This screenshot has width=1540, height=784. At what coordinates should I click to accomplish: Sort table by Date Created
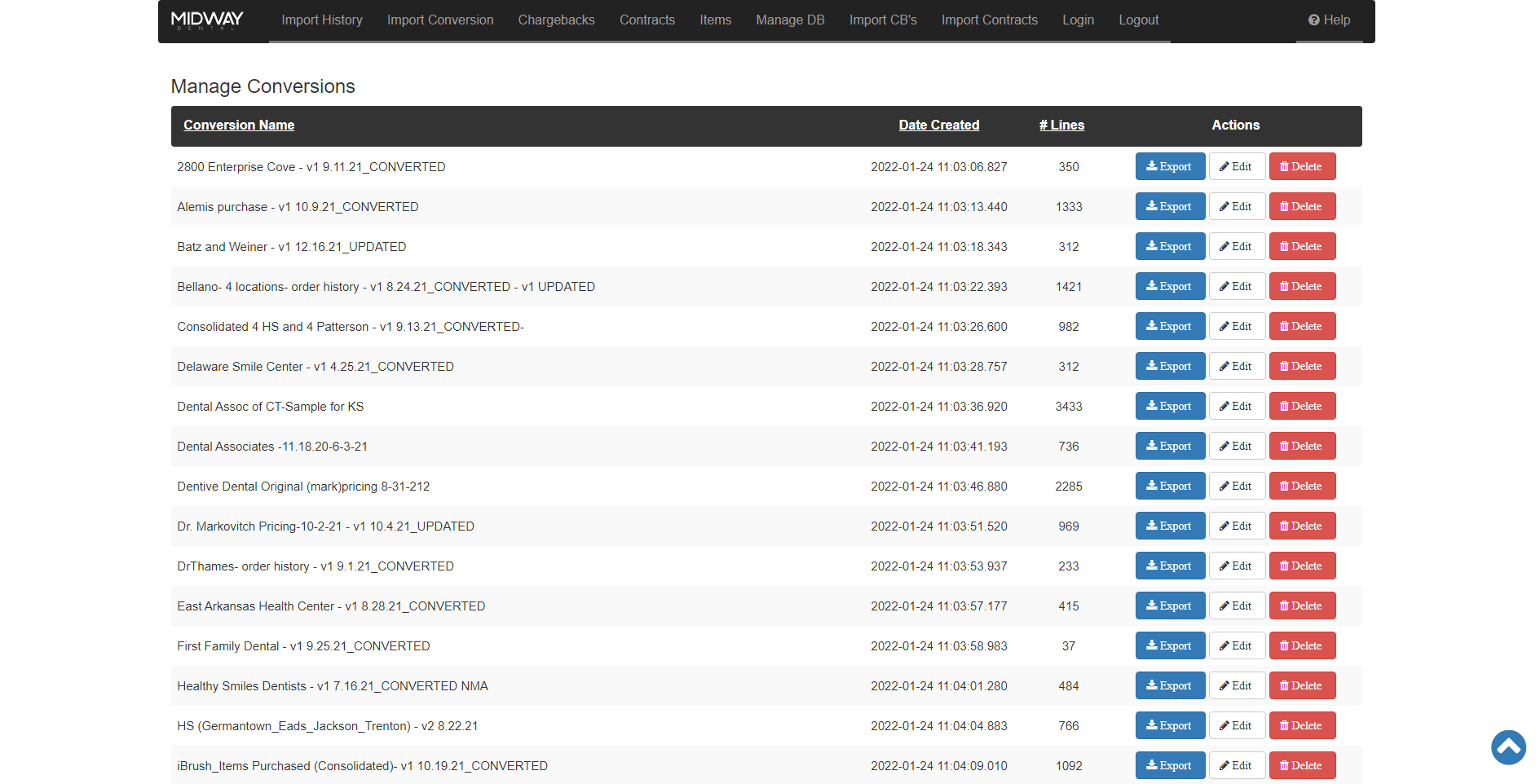point(938,125)
